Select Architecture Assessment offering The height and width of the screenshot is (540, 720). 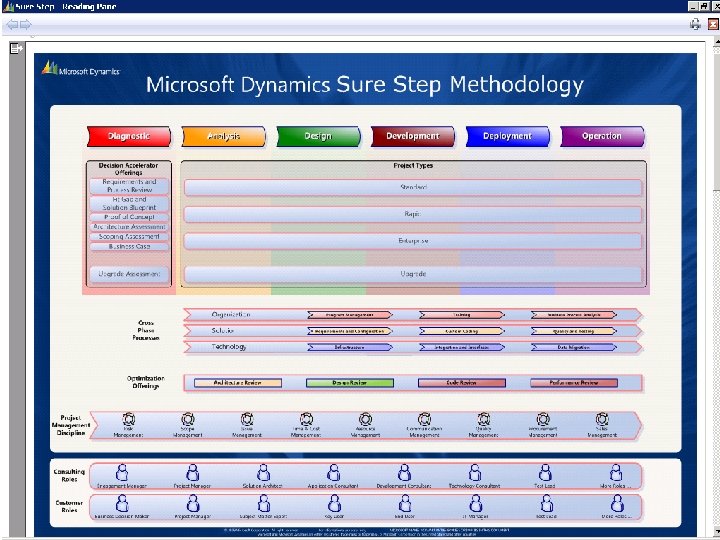tap(129, 227)
